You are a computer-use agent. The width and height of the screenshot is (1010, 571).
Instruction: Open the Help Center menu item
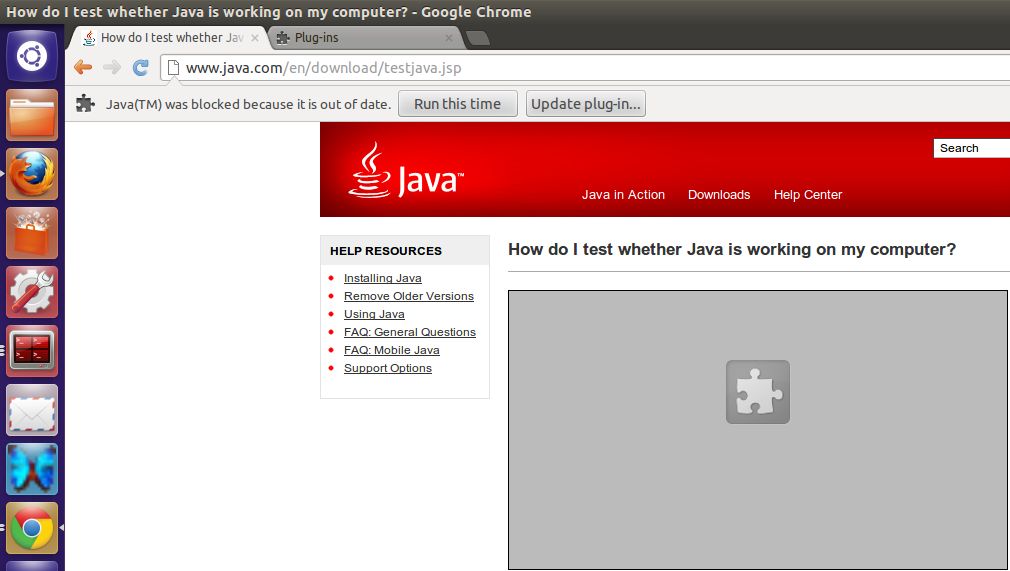[x=808, y=195]
